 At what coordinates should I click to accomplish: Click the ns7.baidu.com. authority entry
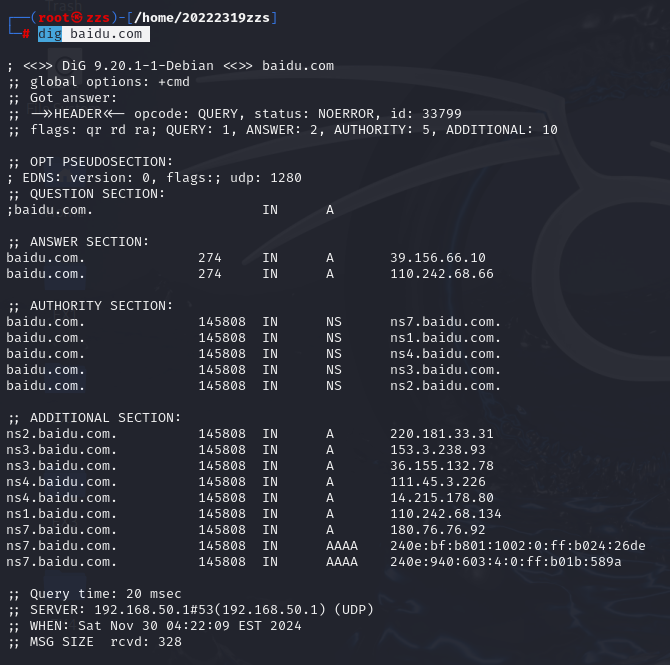point(445,321)
